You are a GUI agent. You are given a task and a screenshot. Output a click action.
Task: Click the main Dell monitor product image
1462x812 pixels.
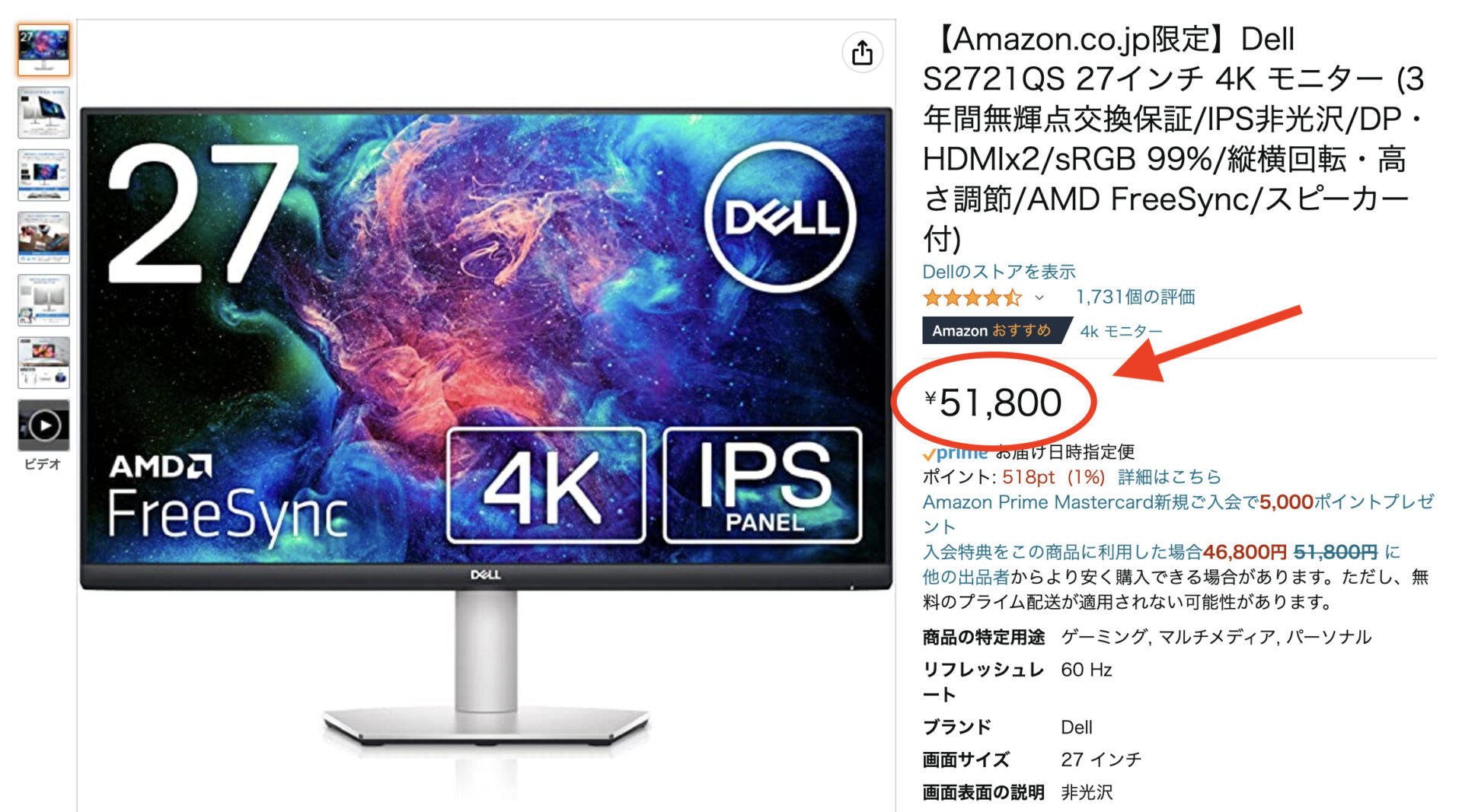pos(486,426)
